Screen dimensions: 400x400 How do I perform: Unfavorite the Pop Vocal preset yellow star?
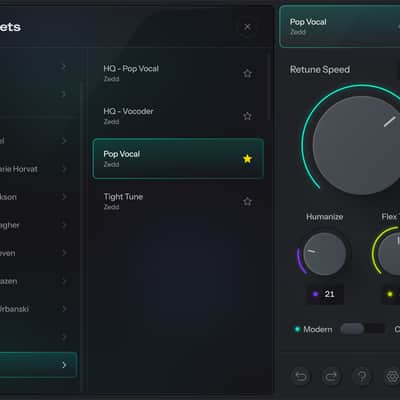point(247,159)
